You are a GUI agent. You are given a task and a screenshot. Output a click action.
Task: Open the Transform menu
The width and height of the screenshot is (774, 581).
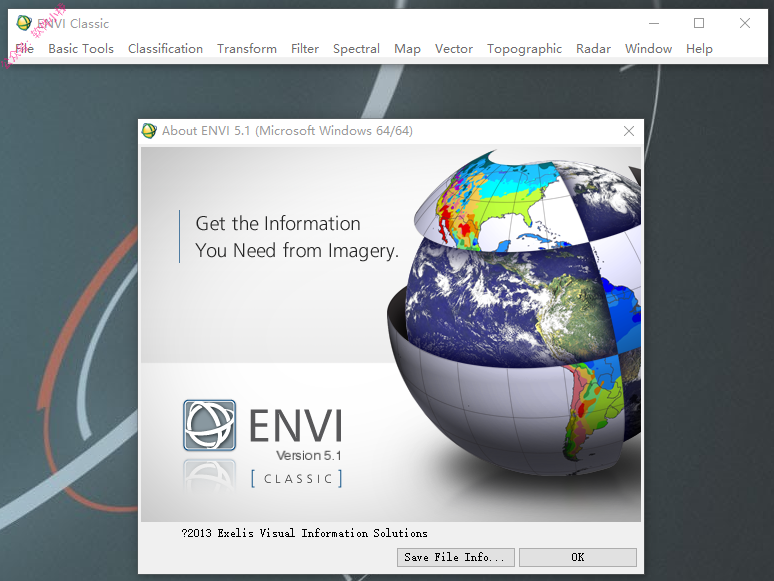(x=247, y=48)
